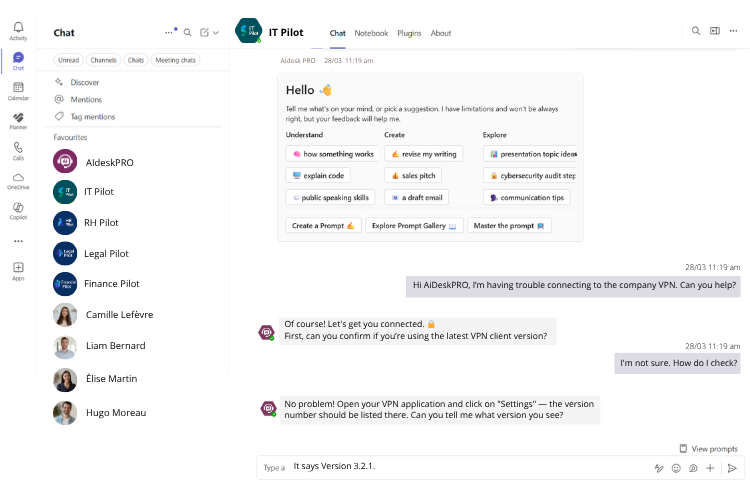Go to Calls in the sidebar
Viewport: 750px width, 500px height.
click(x=18, y=150)
